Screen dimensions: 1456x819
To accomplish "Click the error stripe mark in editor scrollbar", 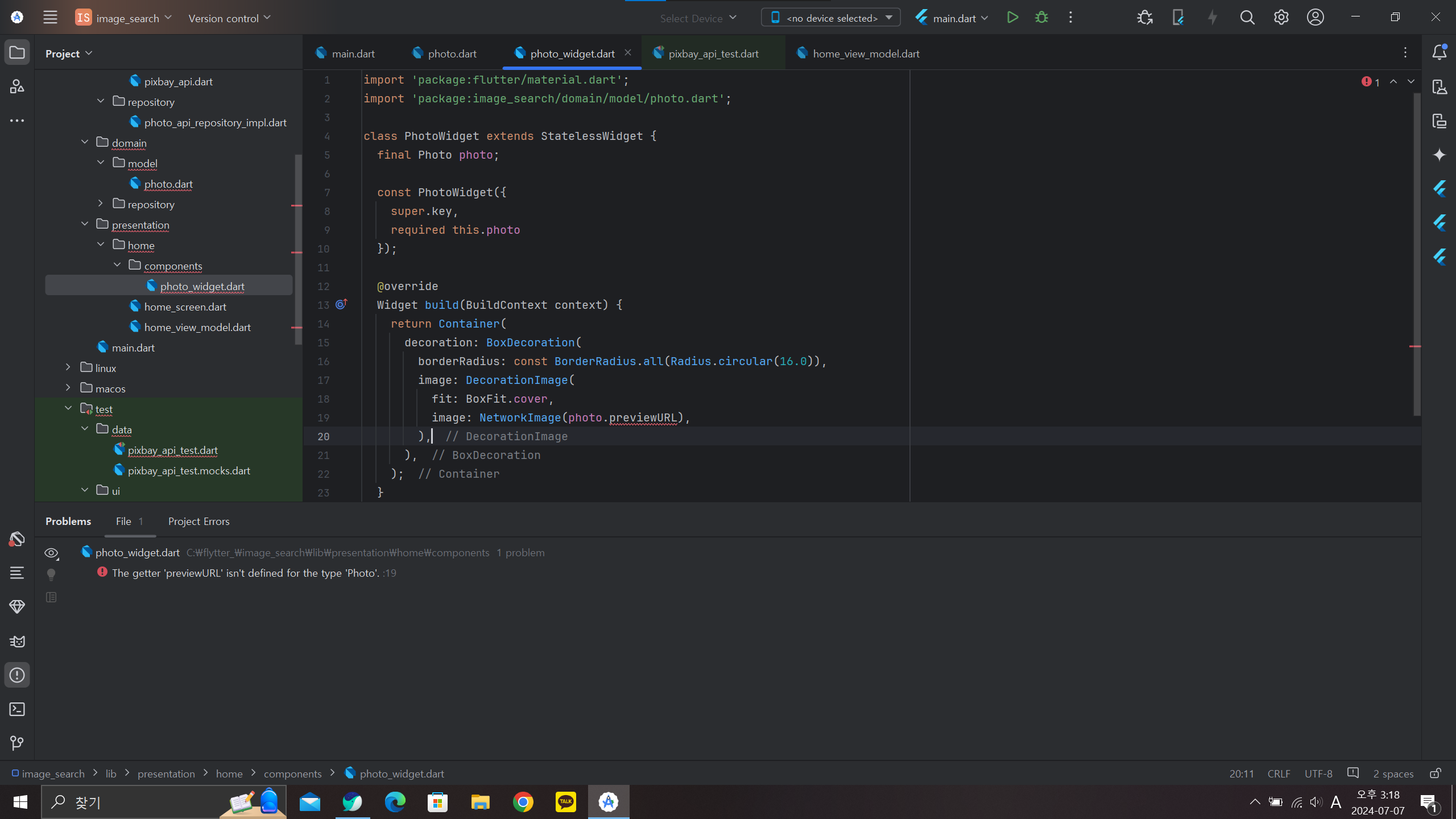I will coord(1416,346).
